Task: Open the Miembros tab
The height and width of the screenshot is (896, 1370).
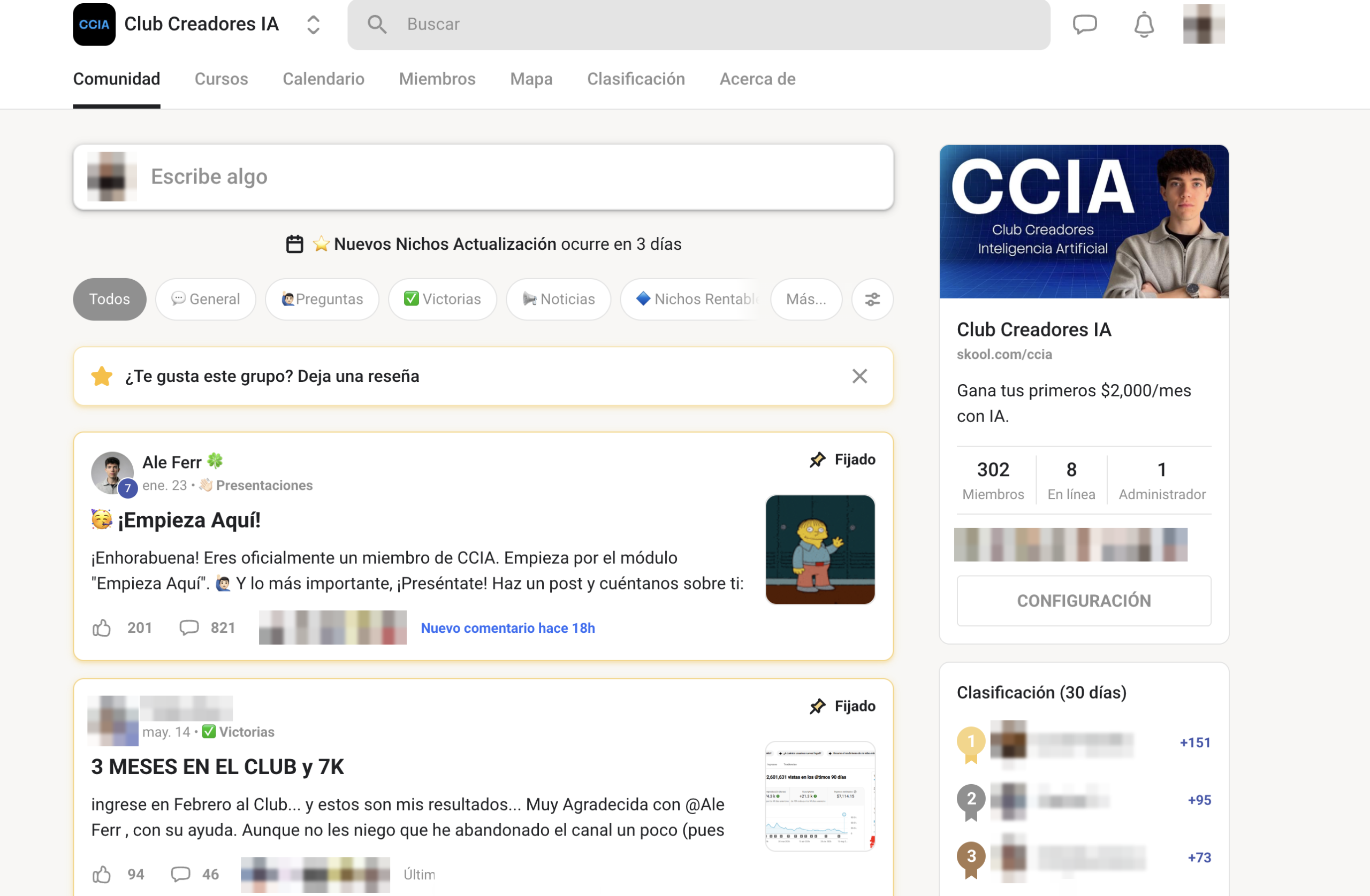Action: point(437,79)
